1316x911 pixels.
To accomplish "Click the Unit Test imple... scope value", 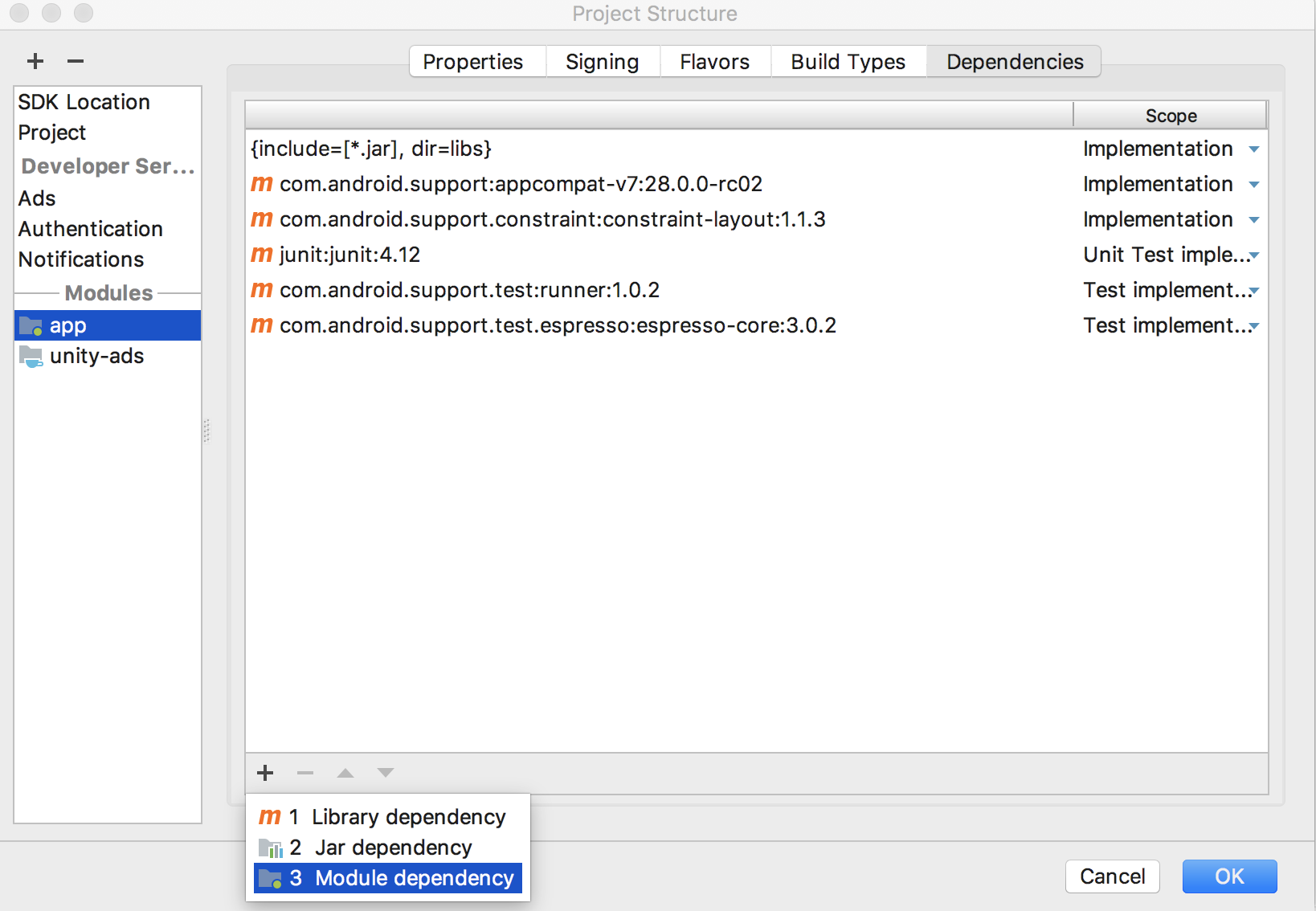I will (1167, 255).
